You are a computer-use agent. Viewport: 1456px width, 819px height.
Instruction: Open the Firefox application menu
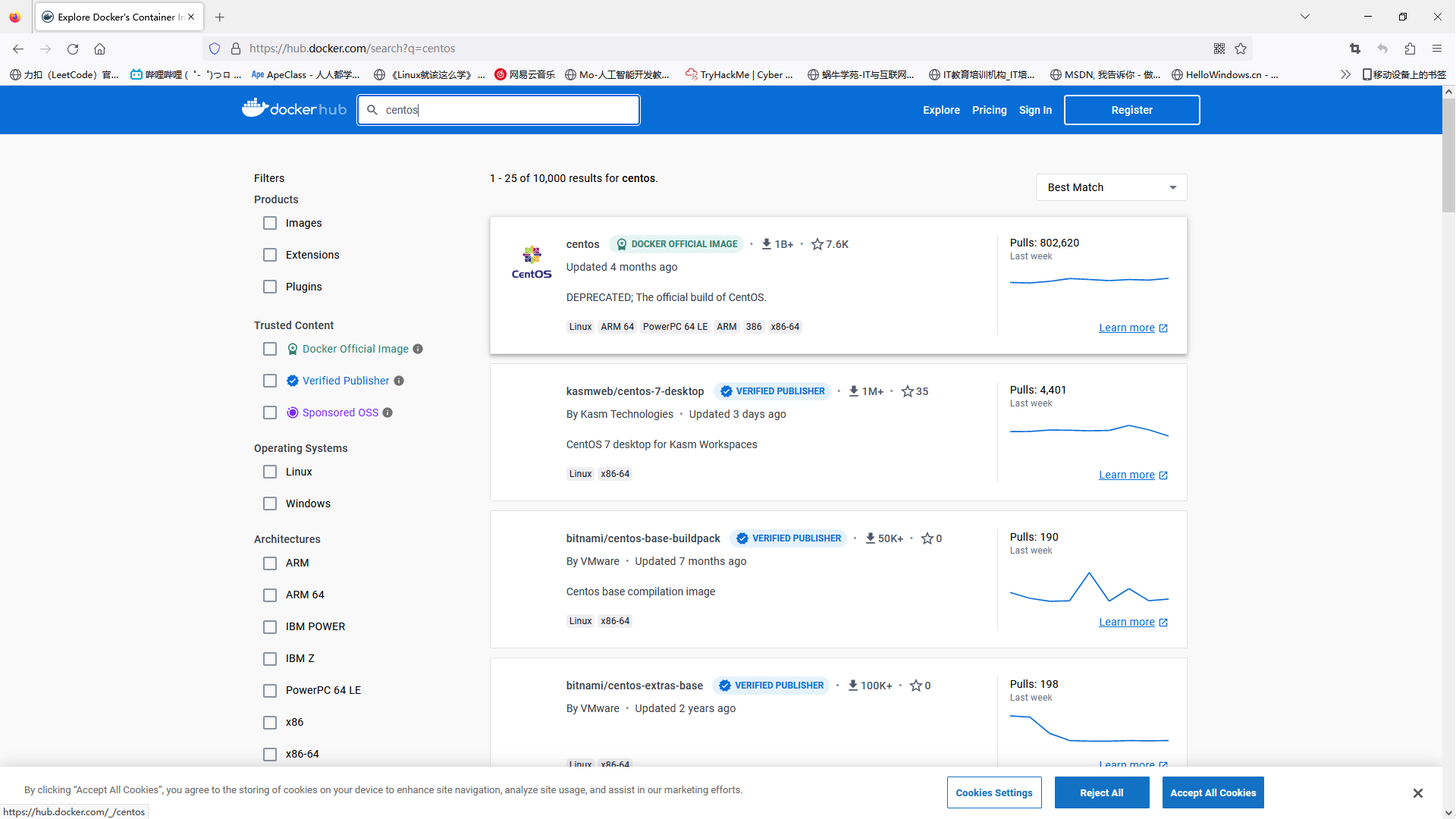pyautogui.click(x=1437, y=49)
